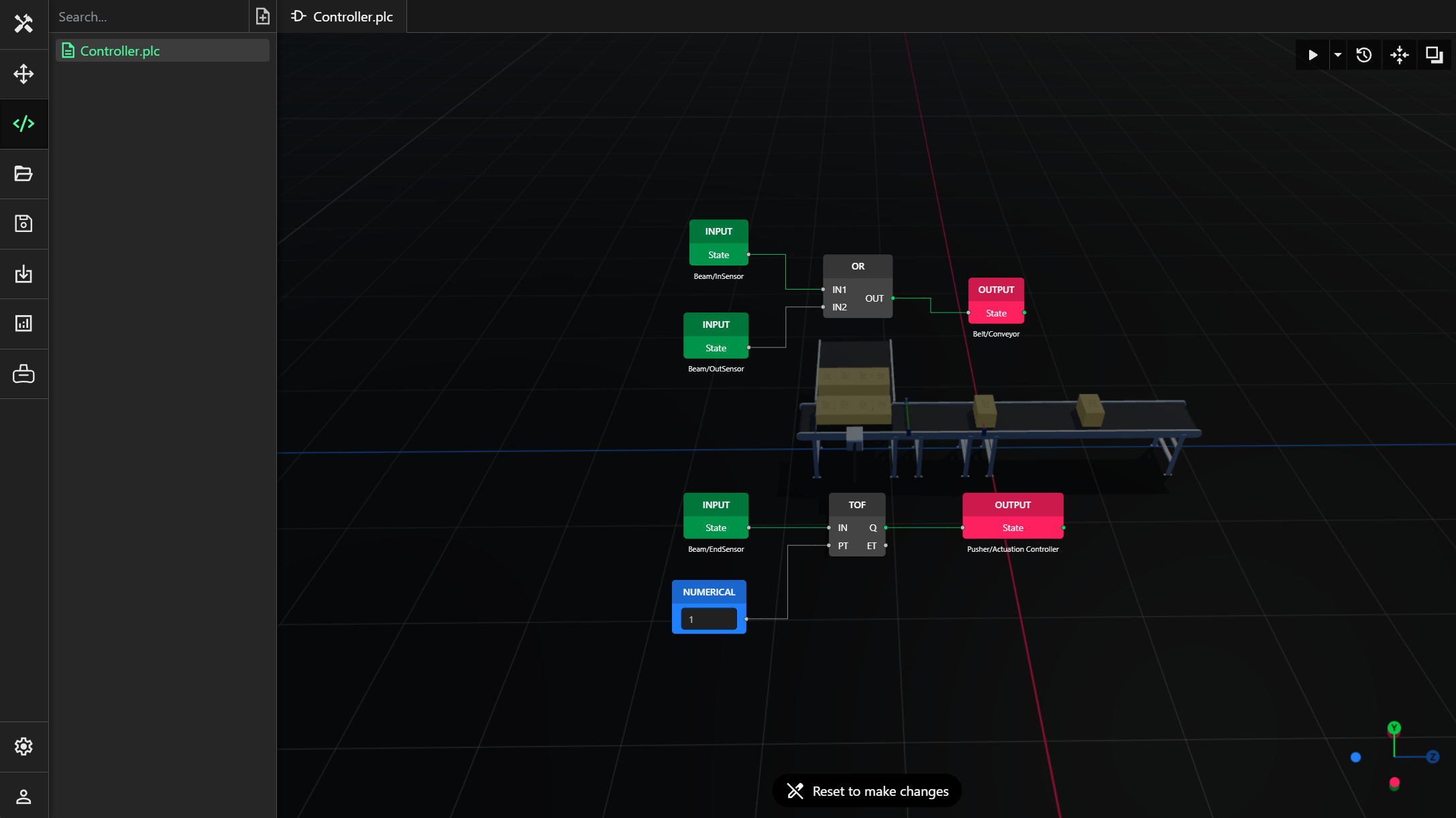Image resolution: width=1456 pixels, height=818 pixels.
Task: Click the Belt/Conveyor label text
Action: 996,334
